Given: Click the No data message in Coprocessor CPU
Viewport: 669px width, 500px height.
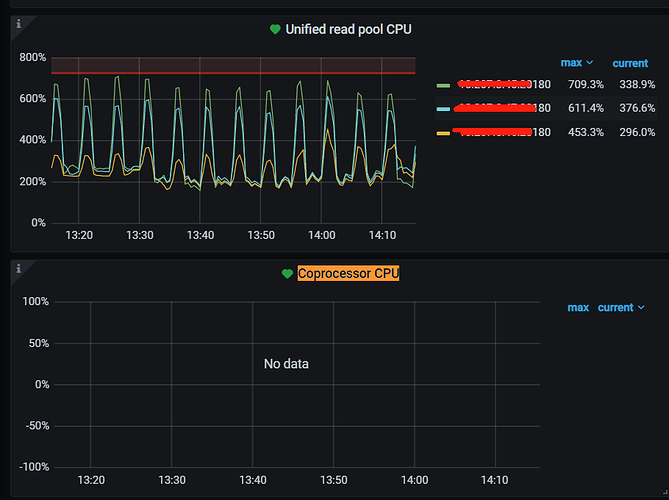Looking at the screenshot, I should [286, 364].
